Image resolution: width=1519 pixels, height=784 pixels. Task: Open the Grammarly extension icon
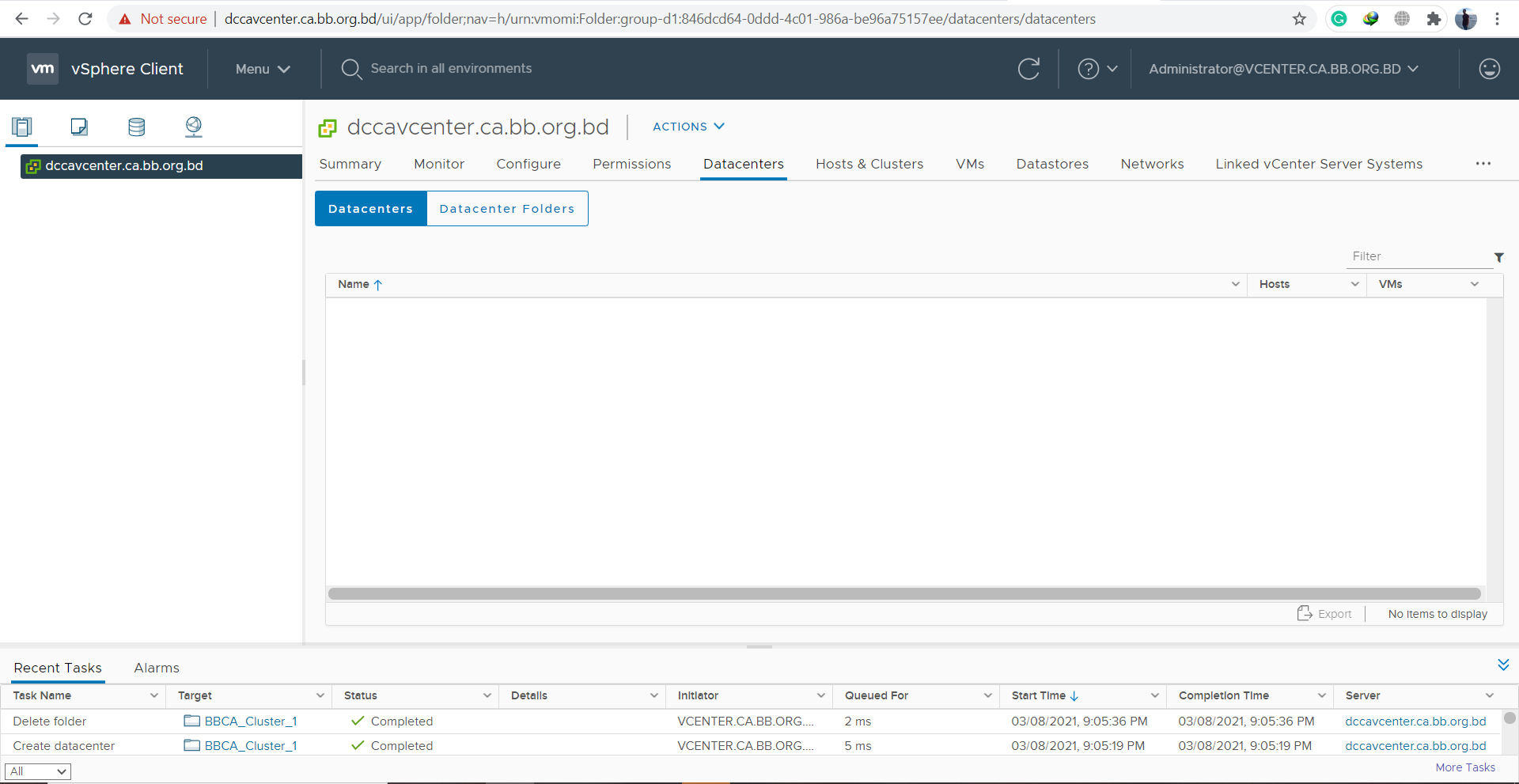pyautogui.click(x=1339, y=18)
